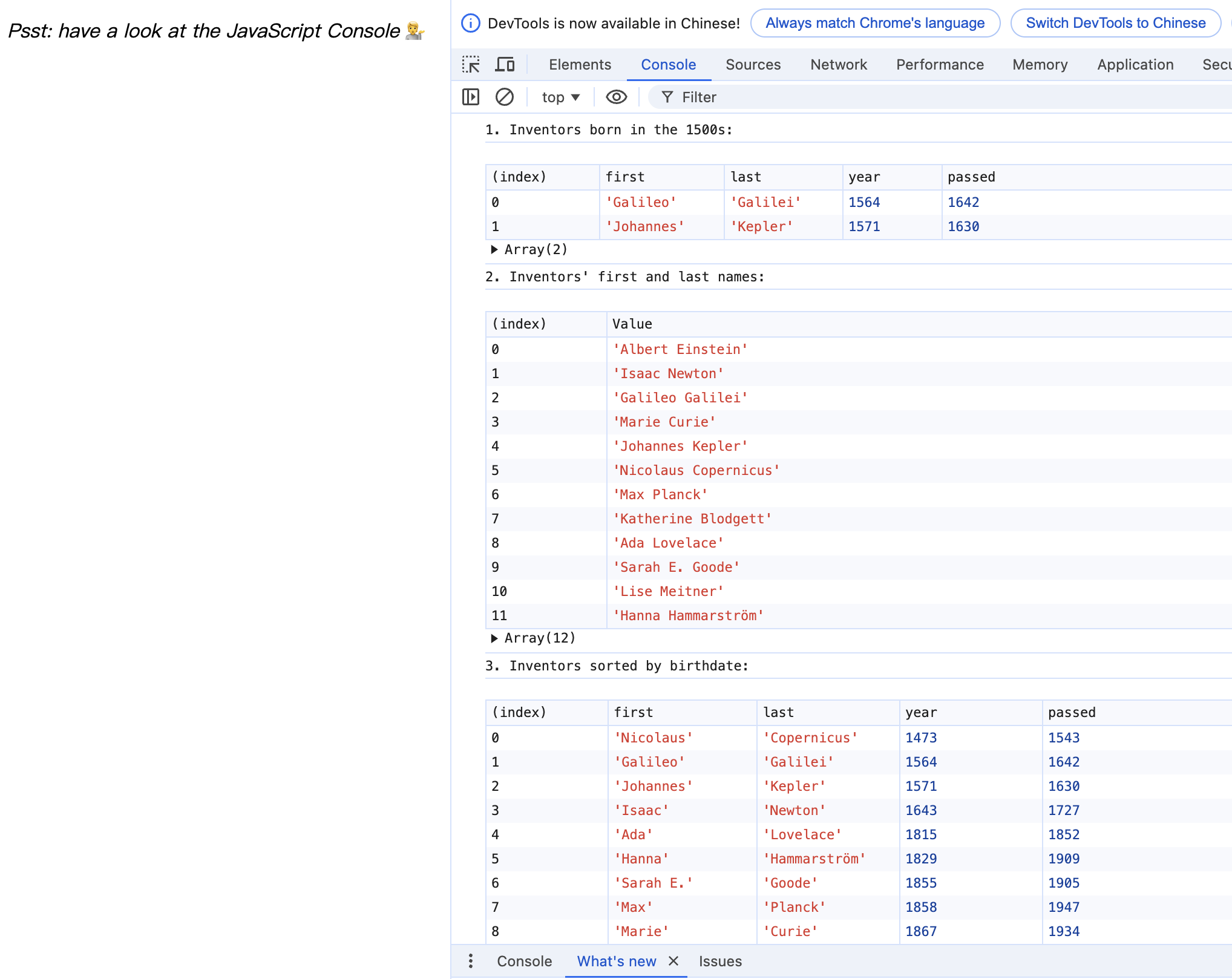
Task: Click Always match Chrome's language button
Action: tap(875, 23)
